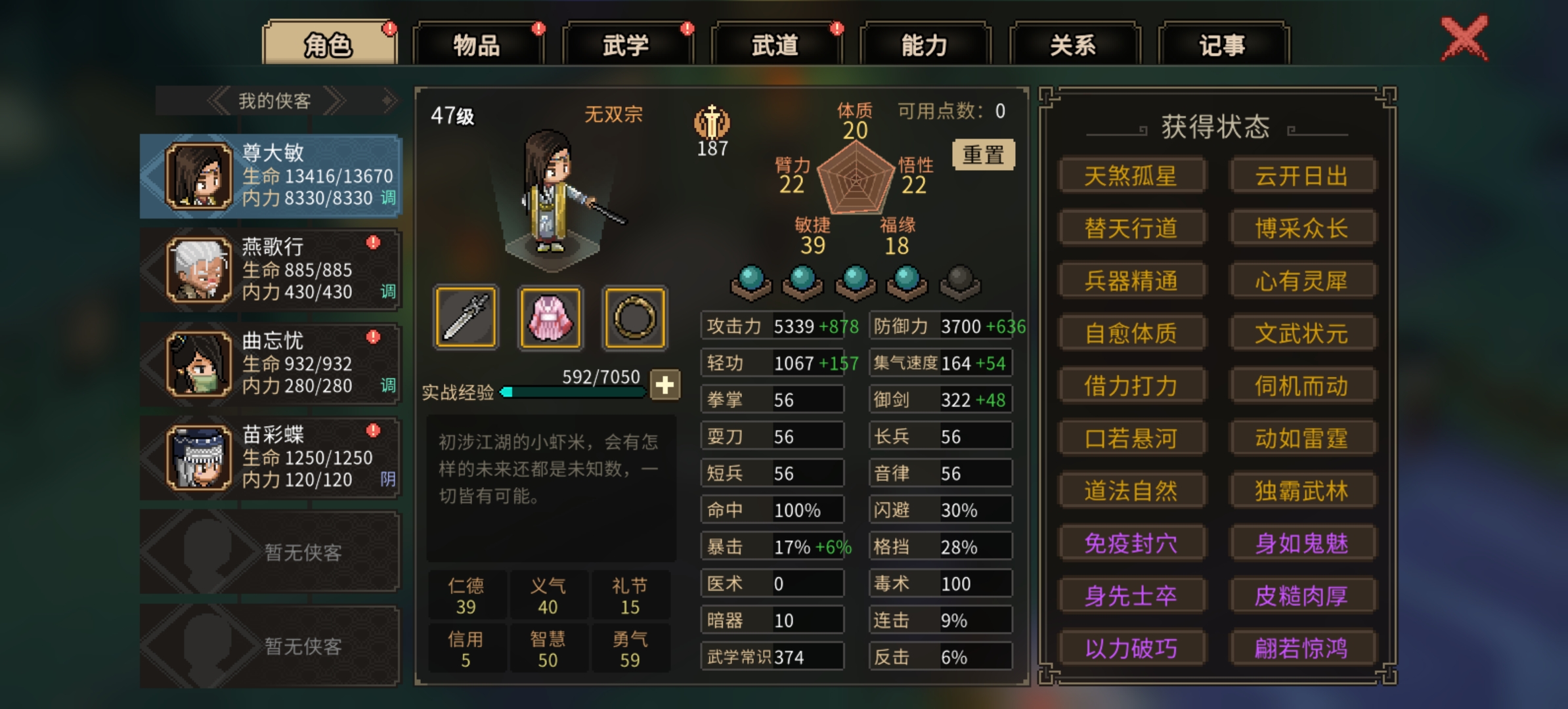Click the 实战经验 progress bar
The height and width of the screenshot is (709, 1568).
(x=573, y=392)
